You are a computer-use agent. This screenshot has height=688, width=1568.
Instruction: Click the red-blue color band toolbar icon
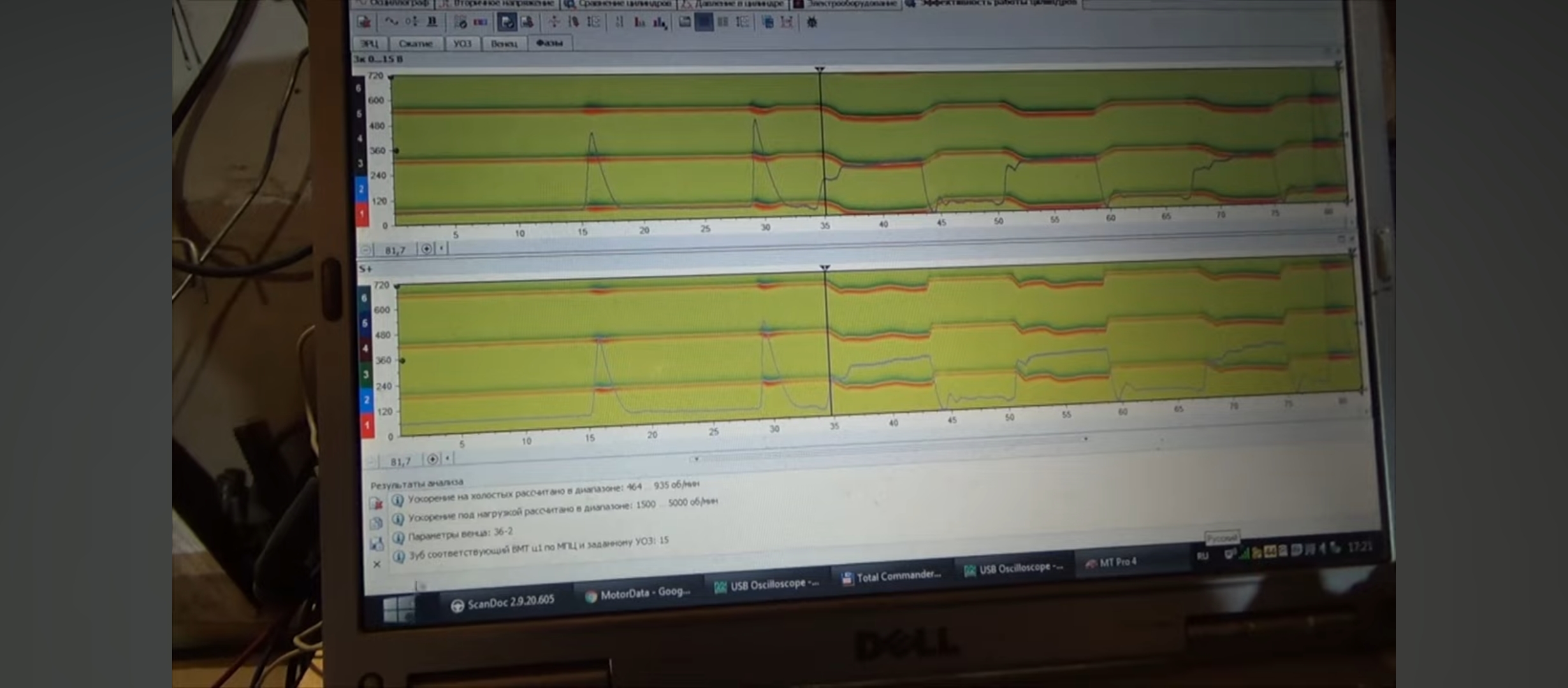click(x=481, y=22)
